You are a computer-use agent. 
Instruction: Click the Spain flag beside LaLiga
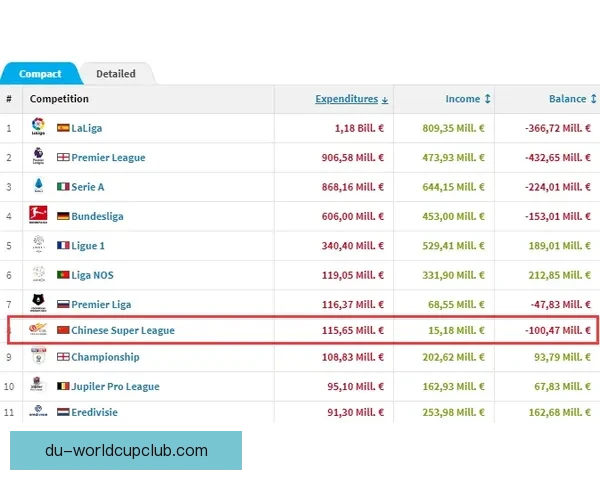pyautogui.click(x=63, y=128)
